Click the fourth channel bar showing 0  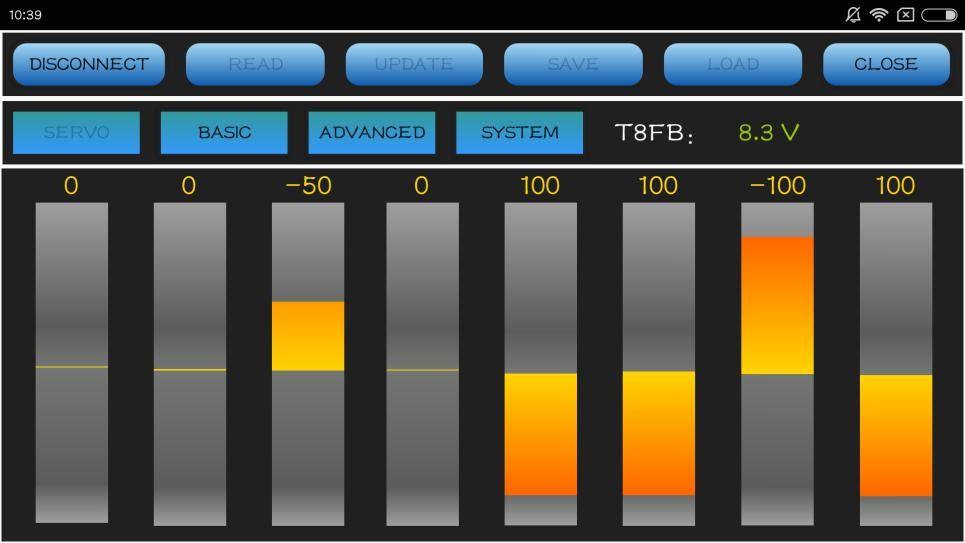tap(422, 363)
